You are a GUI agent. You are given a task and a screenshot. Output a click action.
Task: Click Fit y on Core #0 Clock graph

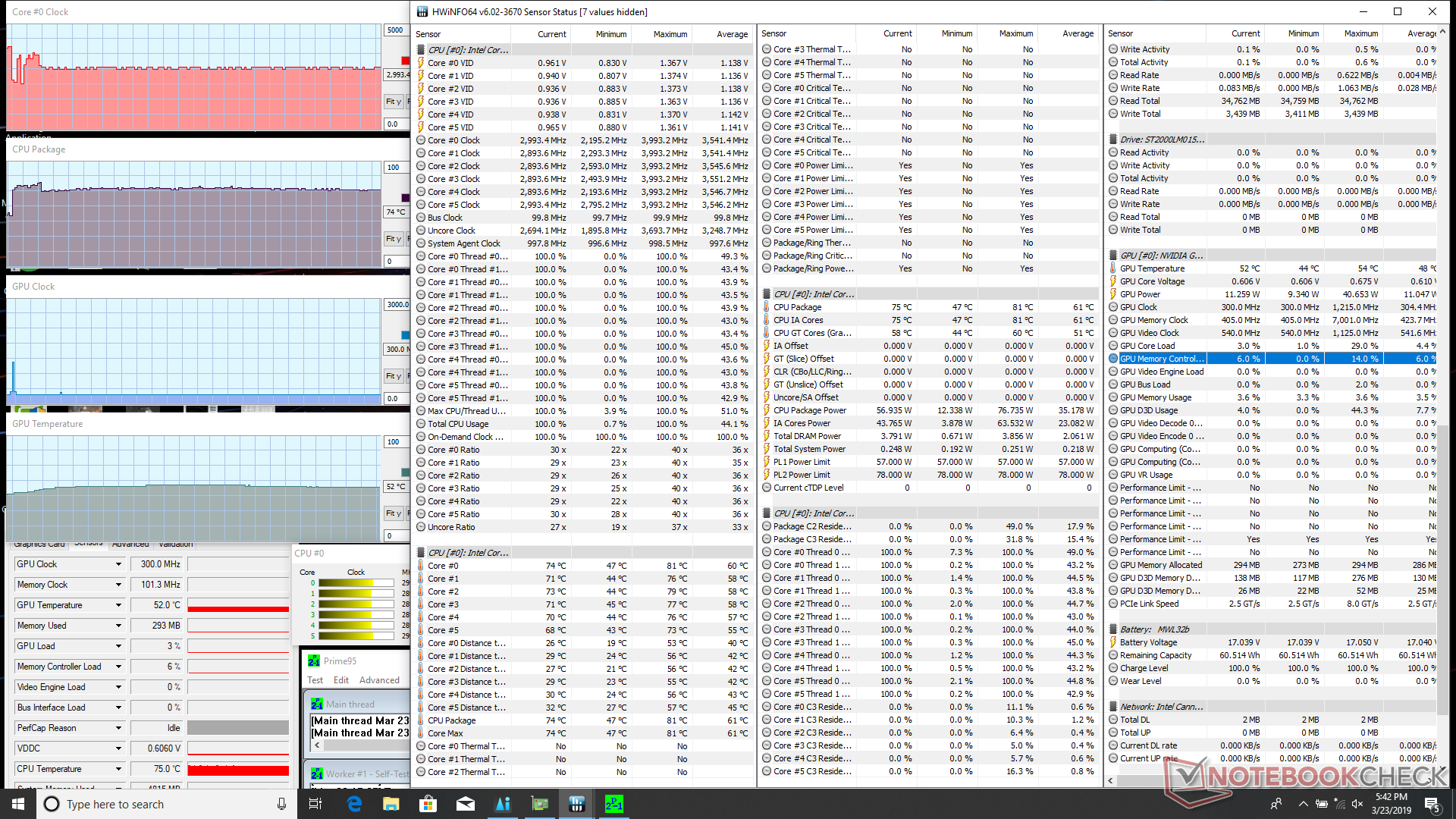point(393,102)
